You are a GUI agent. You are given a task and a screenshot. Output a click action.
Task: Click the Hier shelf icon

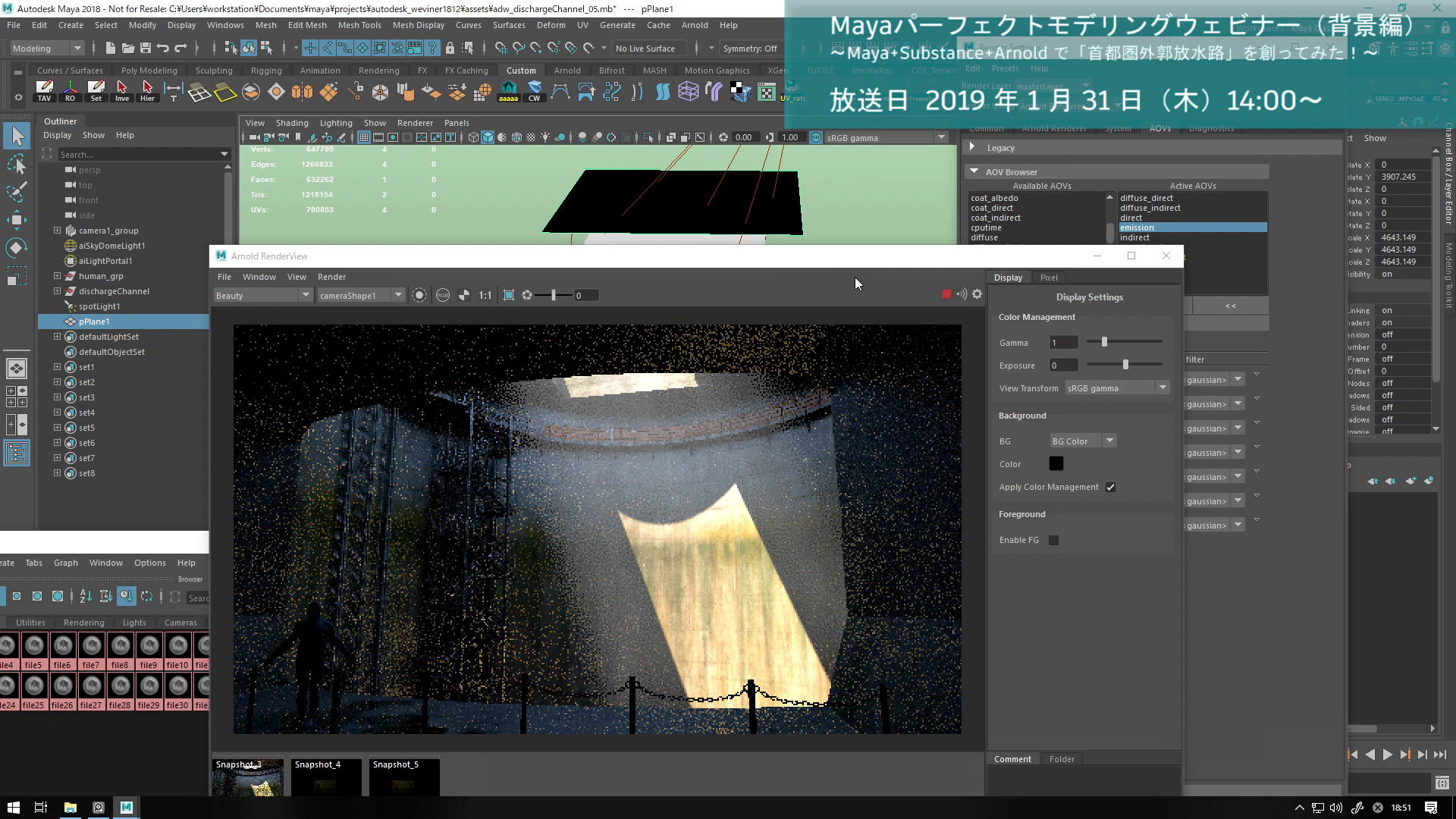pyautogui.click(x=147, y=91)
